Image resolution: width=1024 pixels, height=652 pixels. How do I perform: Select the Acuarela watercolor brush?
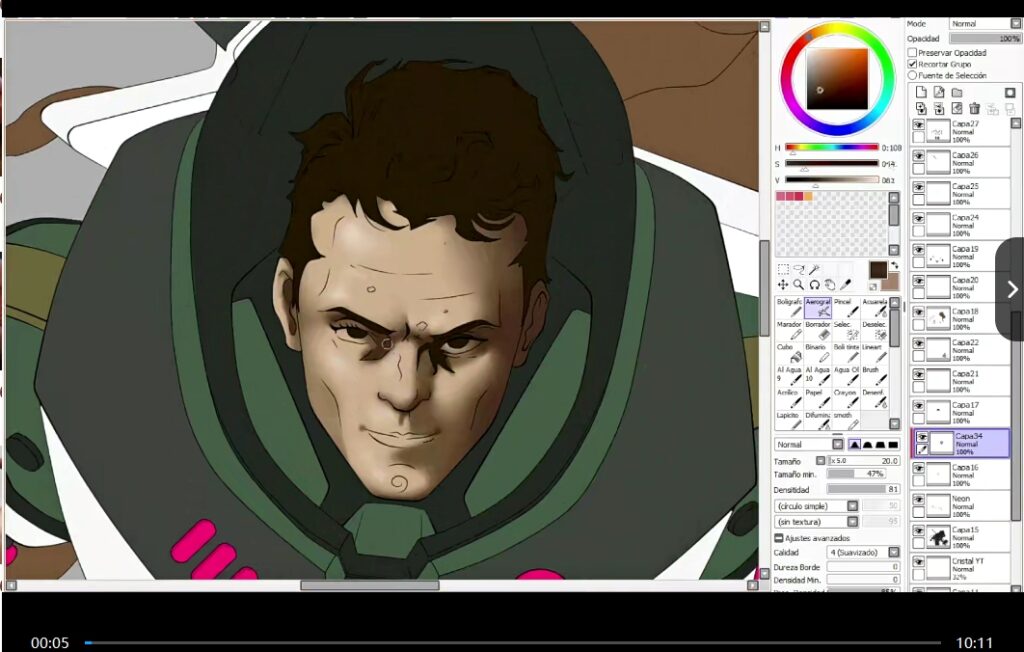[x=874, y=307]
